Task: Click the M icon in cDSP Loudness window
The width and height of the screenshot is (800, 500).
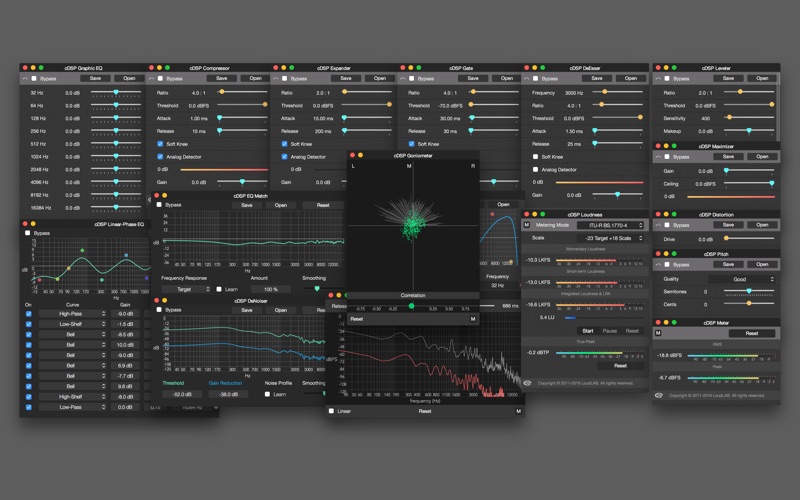Action: pos(527,225)
